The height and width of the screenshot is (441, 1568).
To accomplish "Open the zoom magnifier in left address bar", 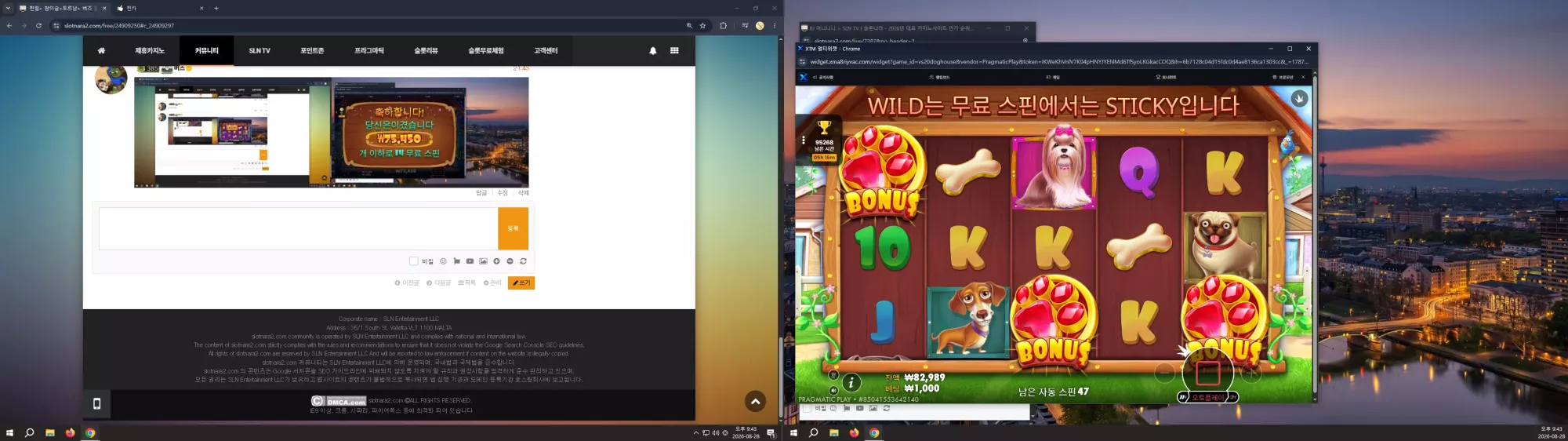I will [689, 25].
